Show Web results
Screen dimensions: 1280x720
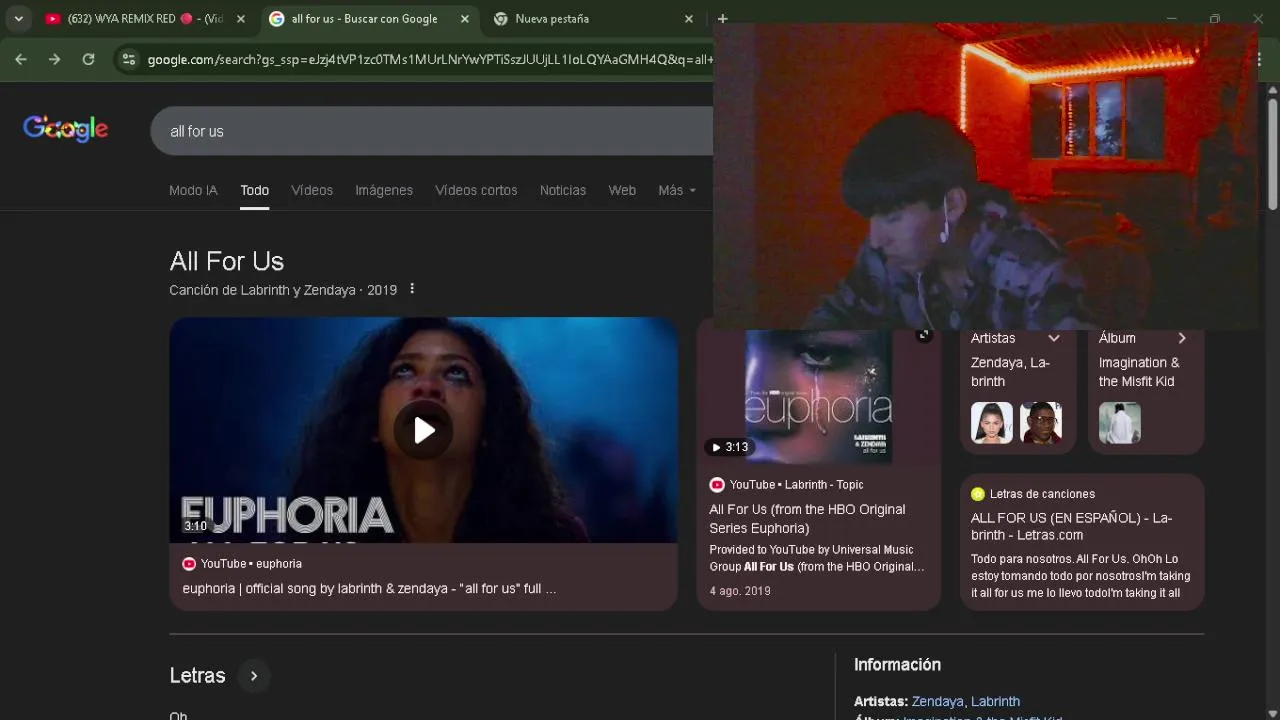tap(622, 190)
